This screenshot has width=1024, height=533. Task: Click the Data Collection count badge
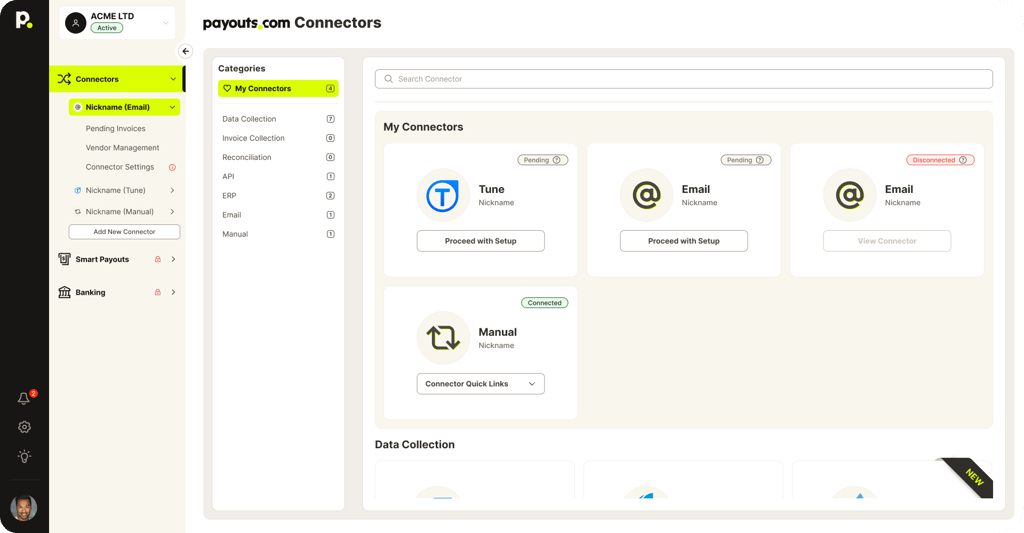(x=330, y=119)
